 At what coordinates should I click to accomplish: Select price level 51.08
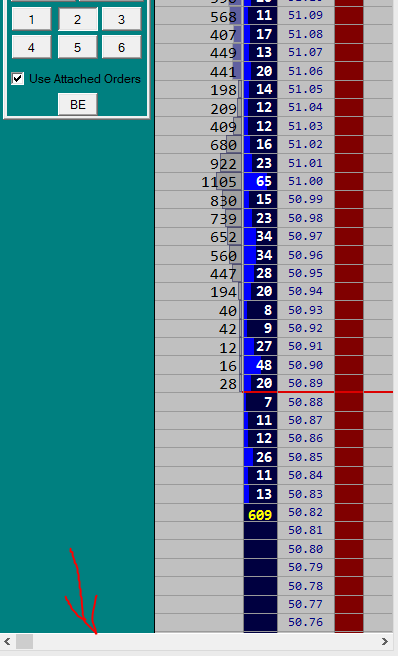pyautogui.click(x=306, y=34)
